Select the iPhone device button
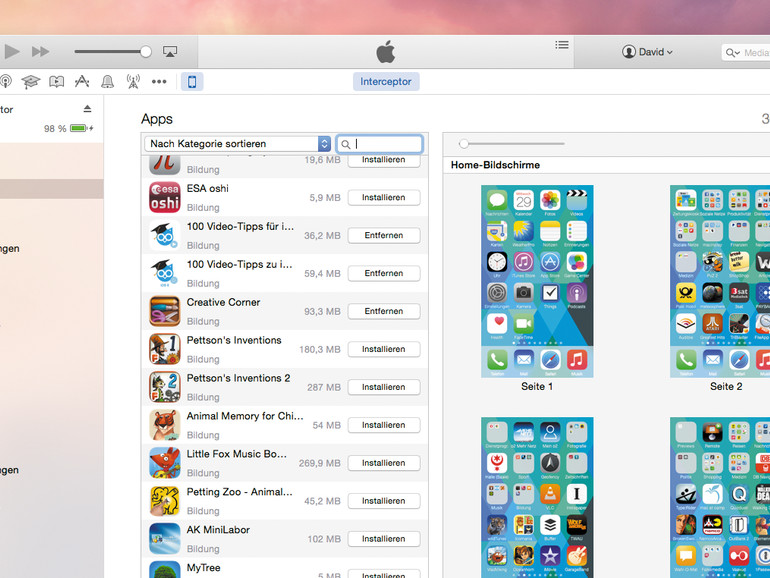This screenshot has height=578, width=770. pos(192,82)
